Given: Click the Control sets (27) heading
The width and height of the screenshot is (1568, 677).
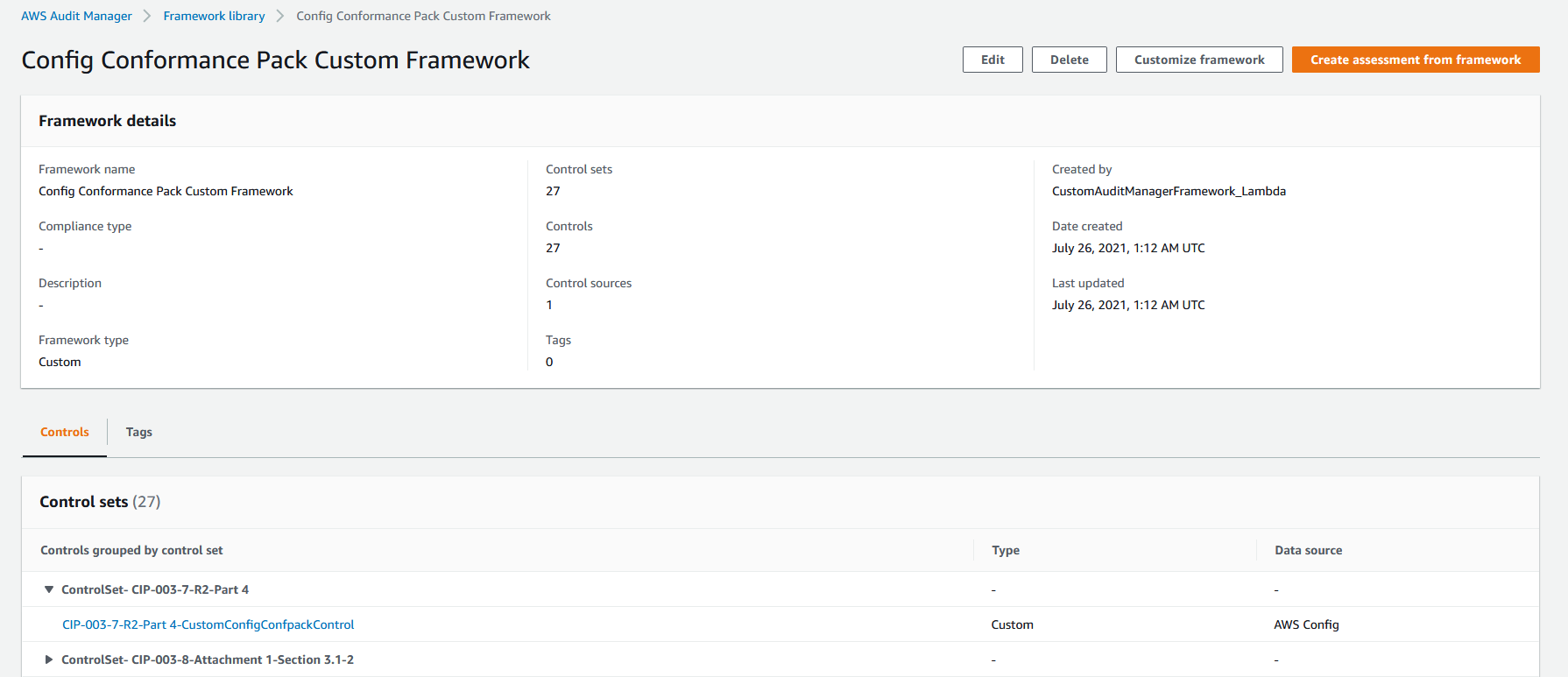Looking at the screenshot, I should [x=100, y=502].
